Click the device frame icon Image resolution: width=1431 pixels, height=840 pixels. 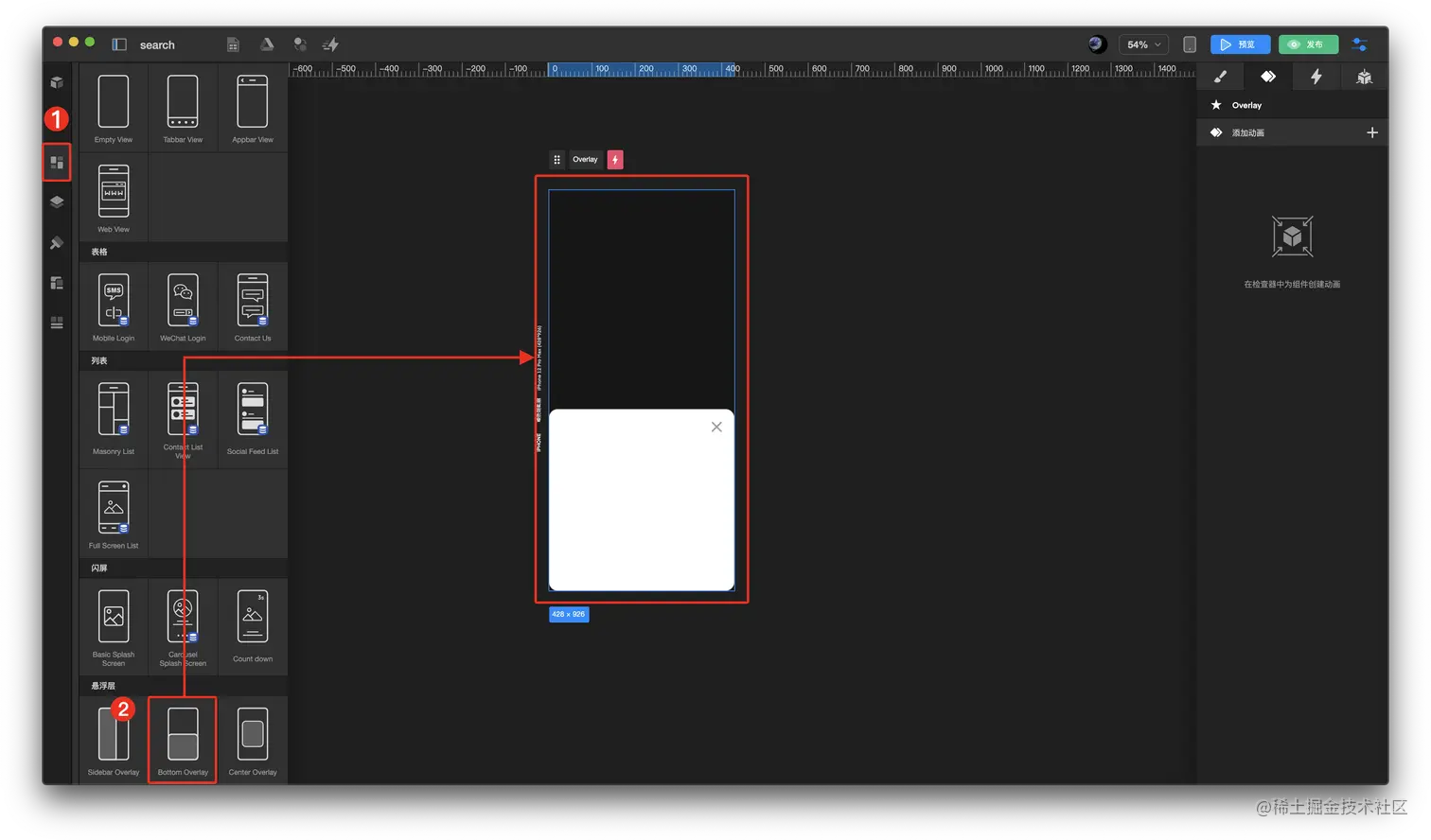click(1190, 44)
